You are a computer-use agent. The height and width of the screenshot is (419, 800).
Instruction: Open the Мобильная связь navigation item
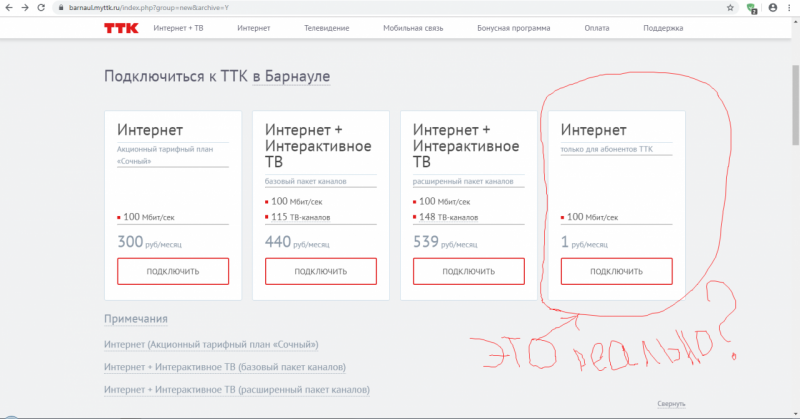coord(413,28)
